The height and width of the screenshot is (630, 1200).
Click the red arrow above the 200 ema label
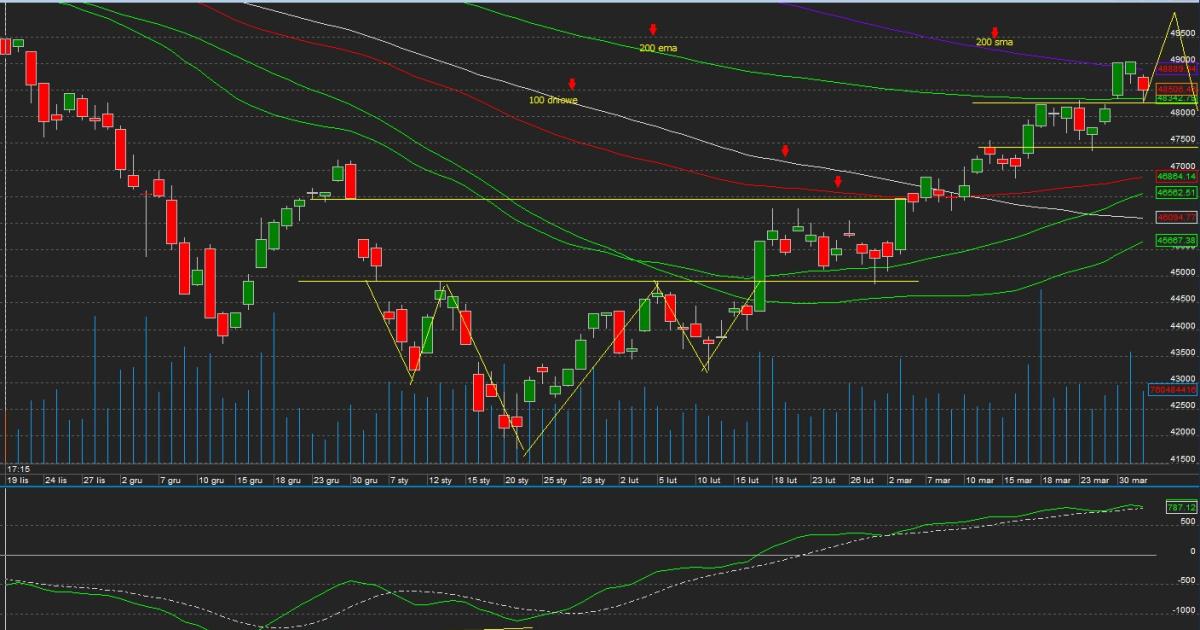pyautogui.click(x=653, y=31)
